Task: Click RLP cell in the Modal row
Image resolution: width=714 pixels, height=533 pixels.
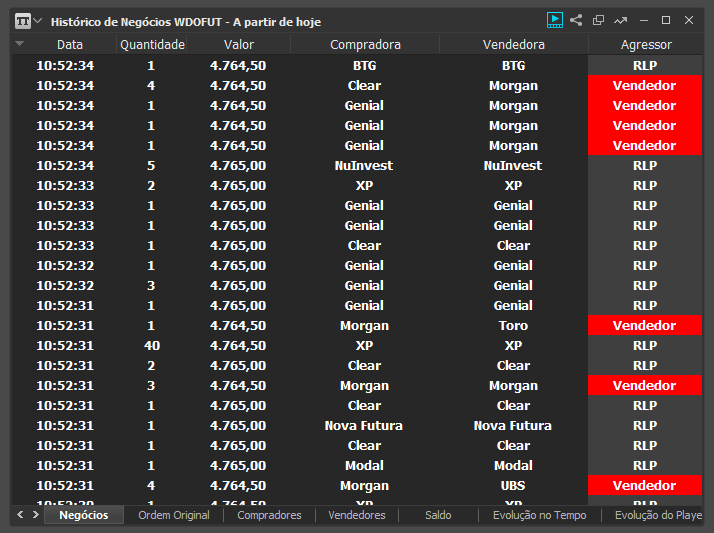Action: tap(645, 466)
